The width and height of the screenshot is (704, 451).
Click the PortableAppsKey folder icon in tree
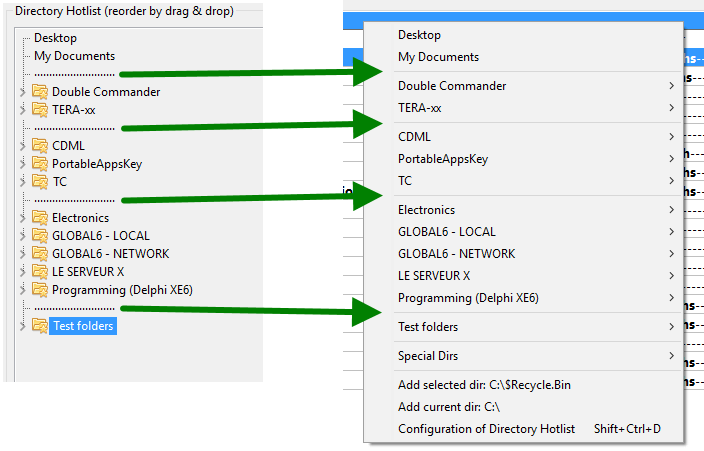coord(40,164)
